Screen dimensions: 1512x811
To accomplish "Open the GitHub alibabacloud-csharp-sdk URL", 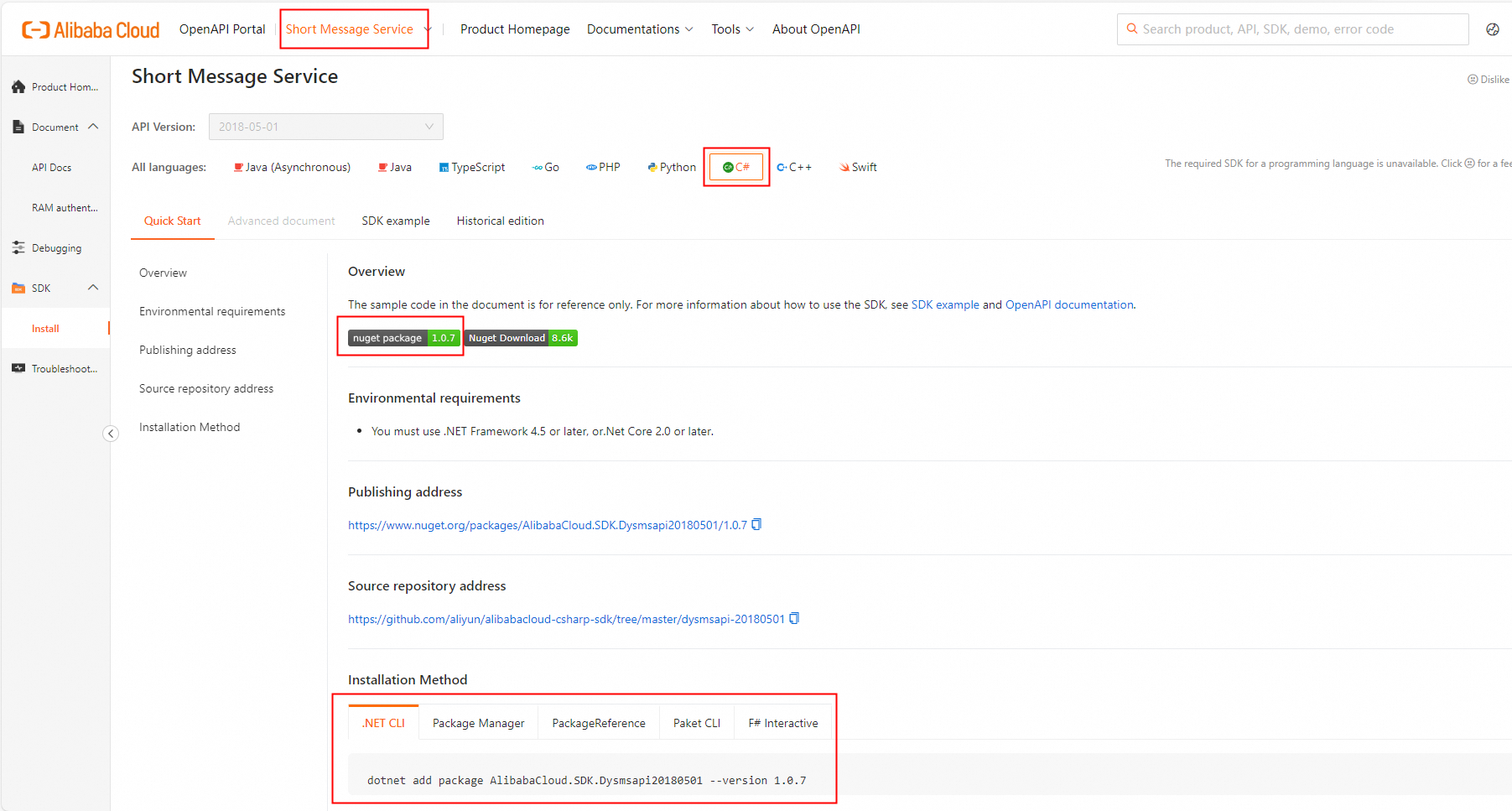I will tap(566, 619).
